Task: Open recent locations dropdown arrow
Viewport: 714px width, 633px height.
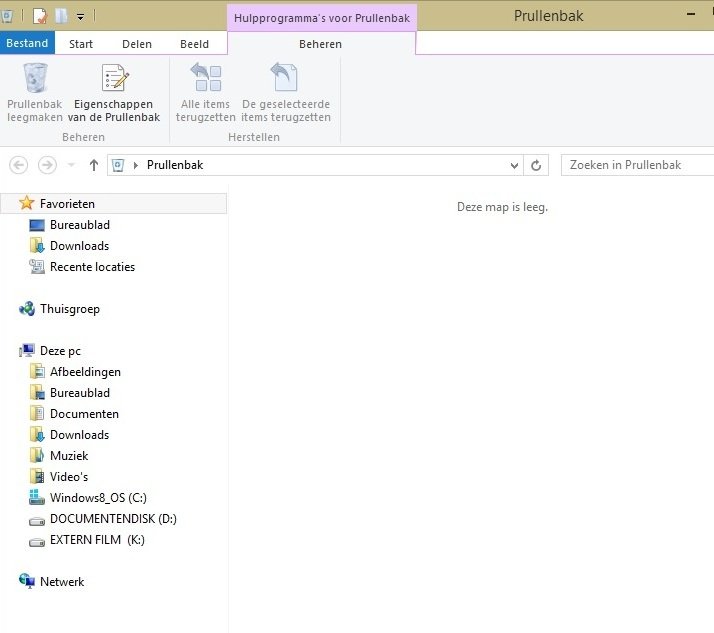Action: 71,165
